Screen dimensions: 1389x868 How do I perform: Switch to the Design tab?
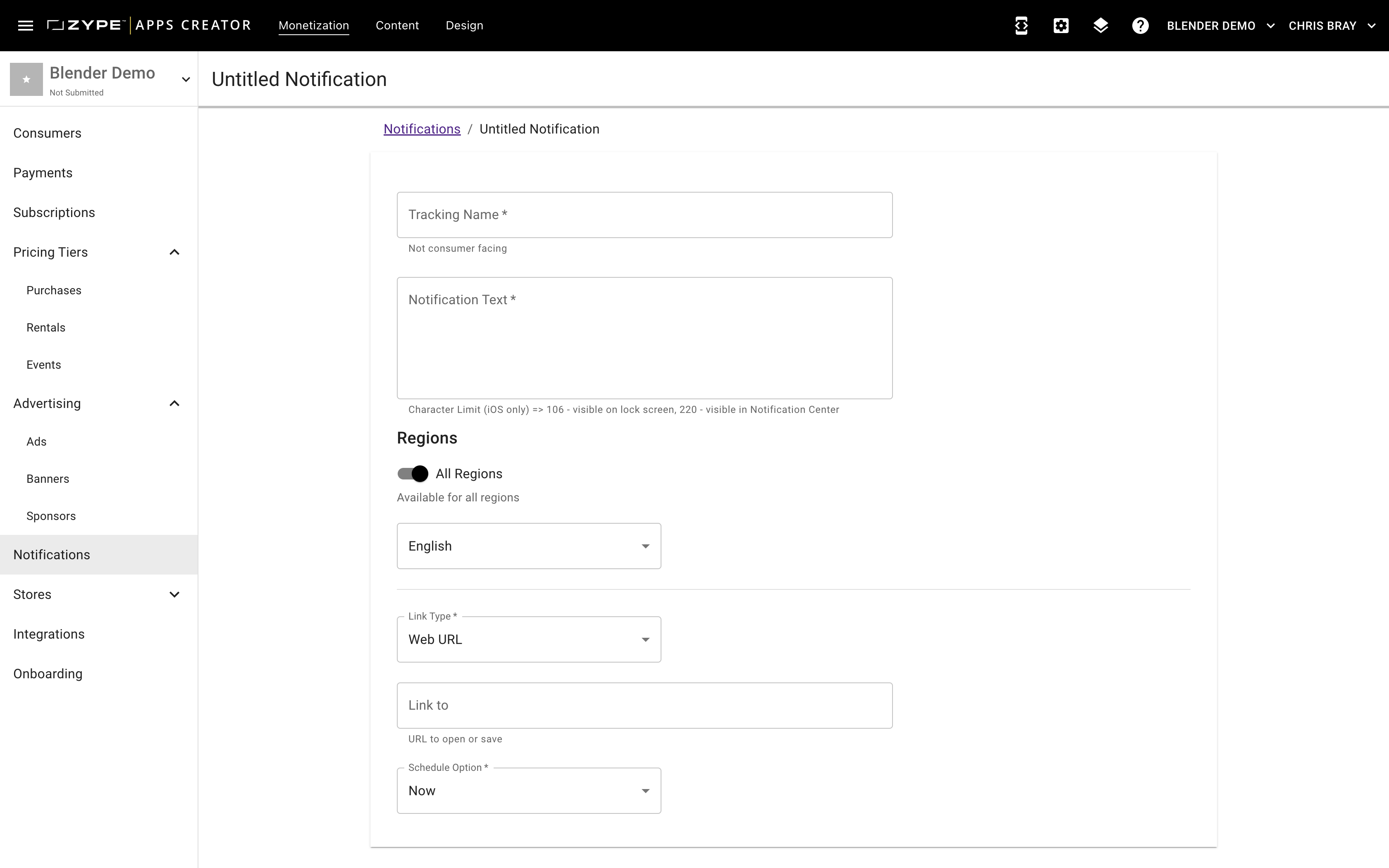click(x=464, y=25)
